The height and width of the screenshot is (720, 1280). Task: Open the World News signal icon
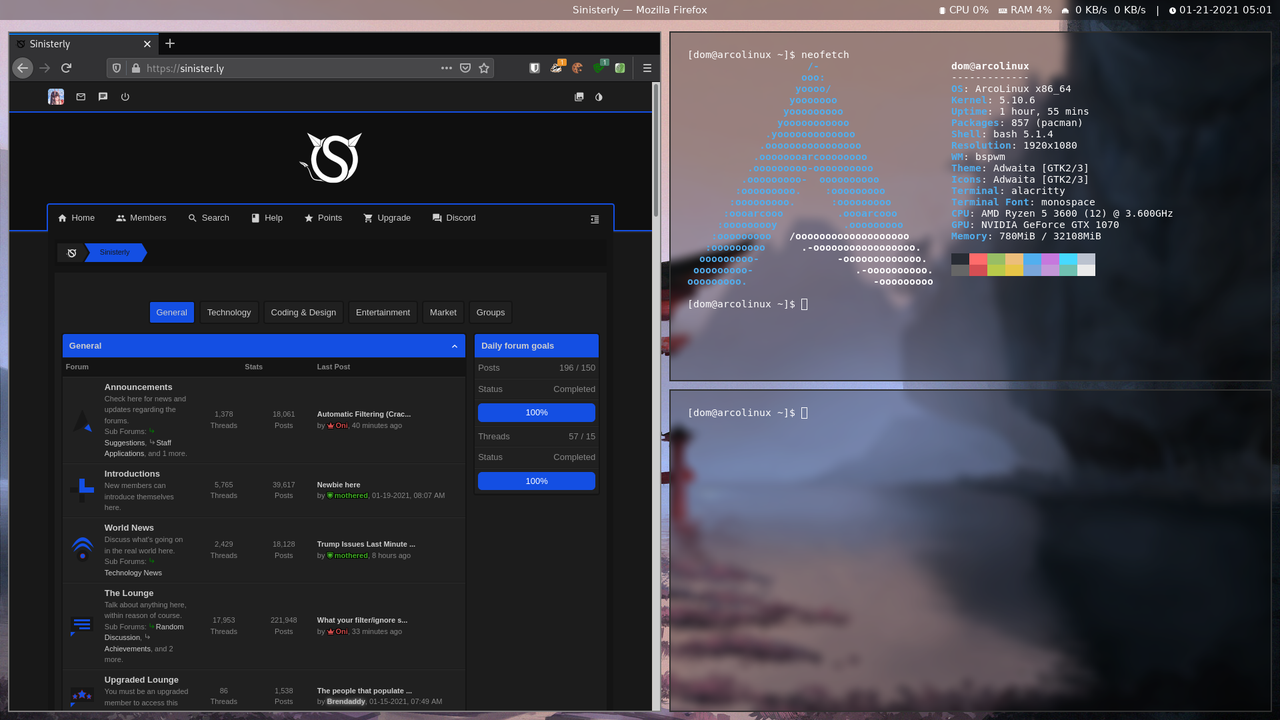(x=82, y=548)
